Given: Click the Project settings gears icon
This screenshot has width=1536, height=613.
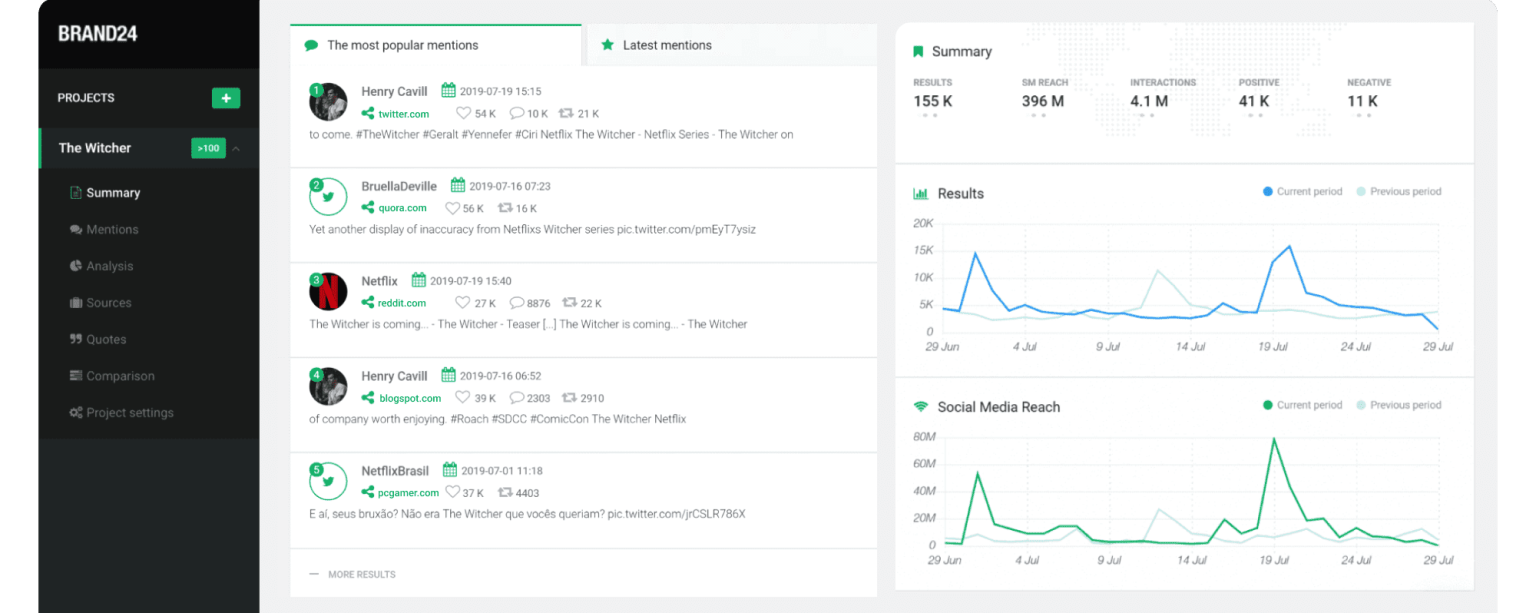Looking at the screenshot, I should click(x=76, y=413).
